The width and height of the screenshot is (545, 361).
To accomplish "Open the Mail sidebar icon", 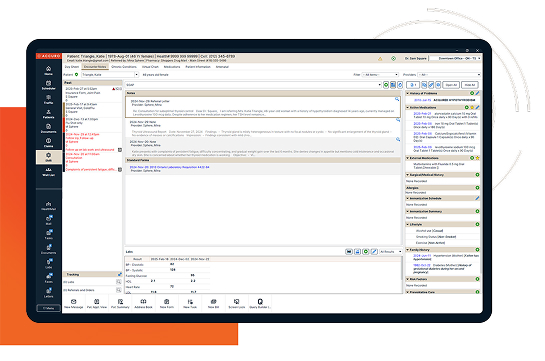I will click(49, 220).
